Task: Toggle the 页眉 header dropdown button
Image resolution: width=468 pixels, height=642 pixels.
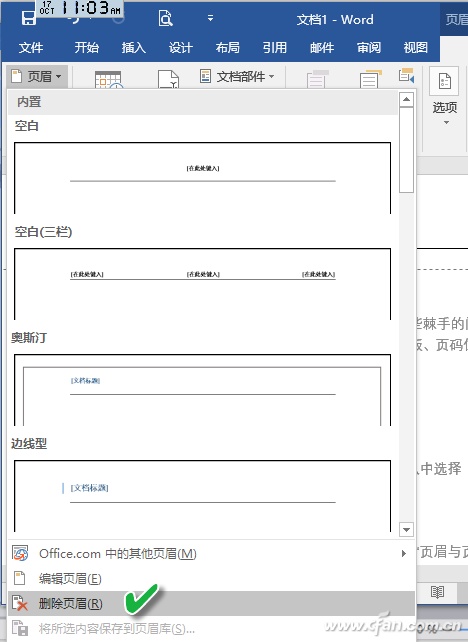Action: pyautogui.click(x=37, y=76)
